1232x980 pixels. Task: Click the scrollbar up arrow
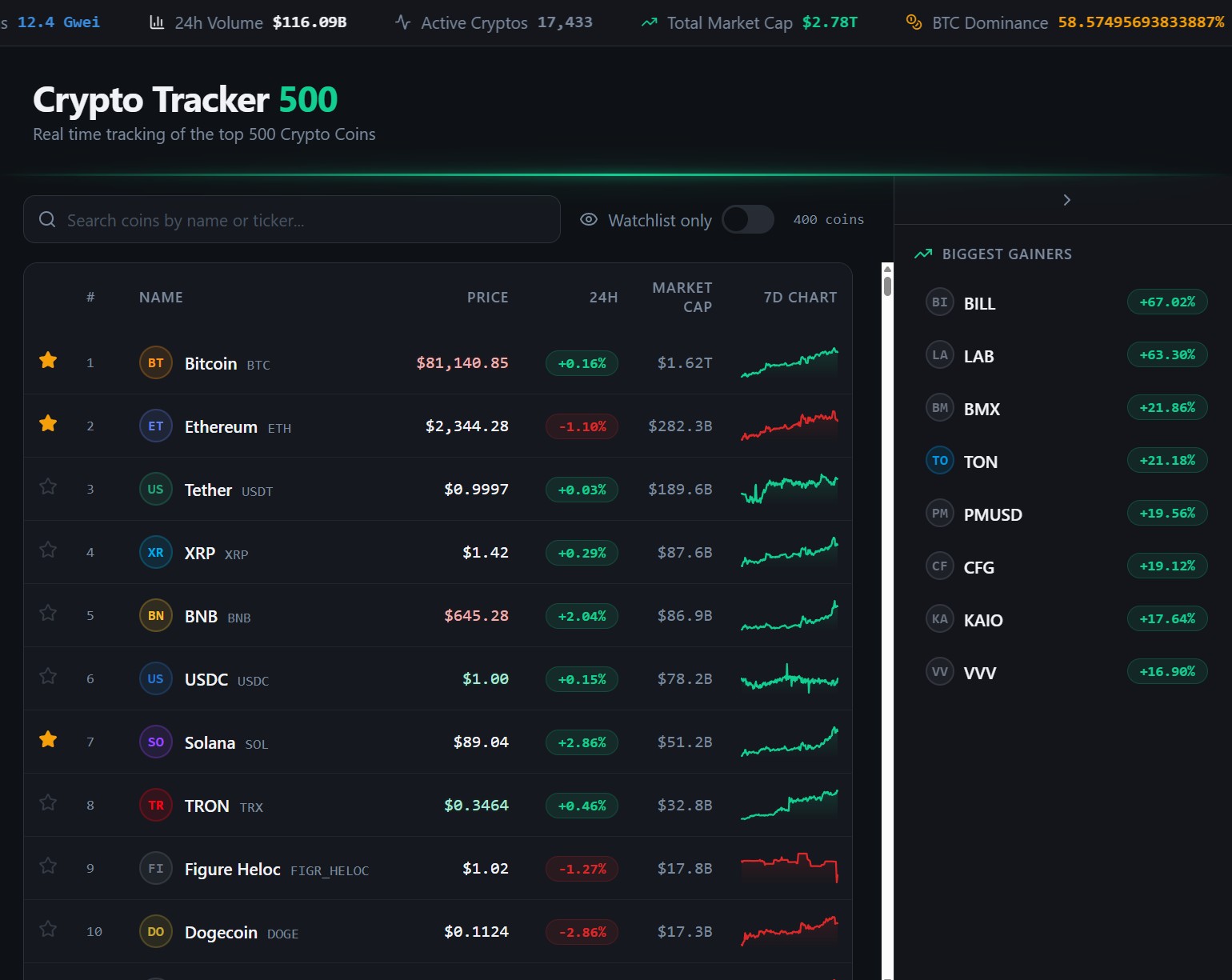point(887,269)
